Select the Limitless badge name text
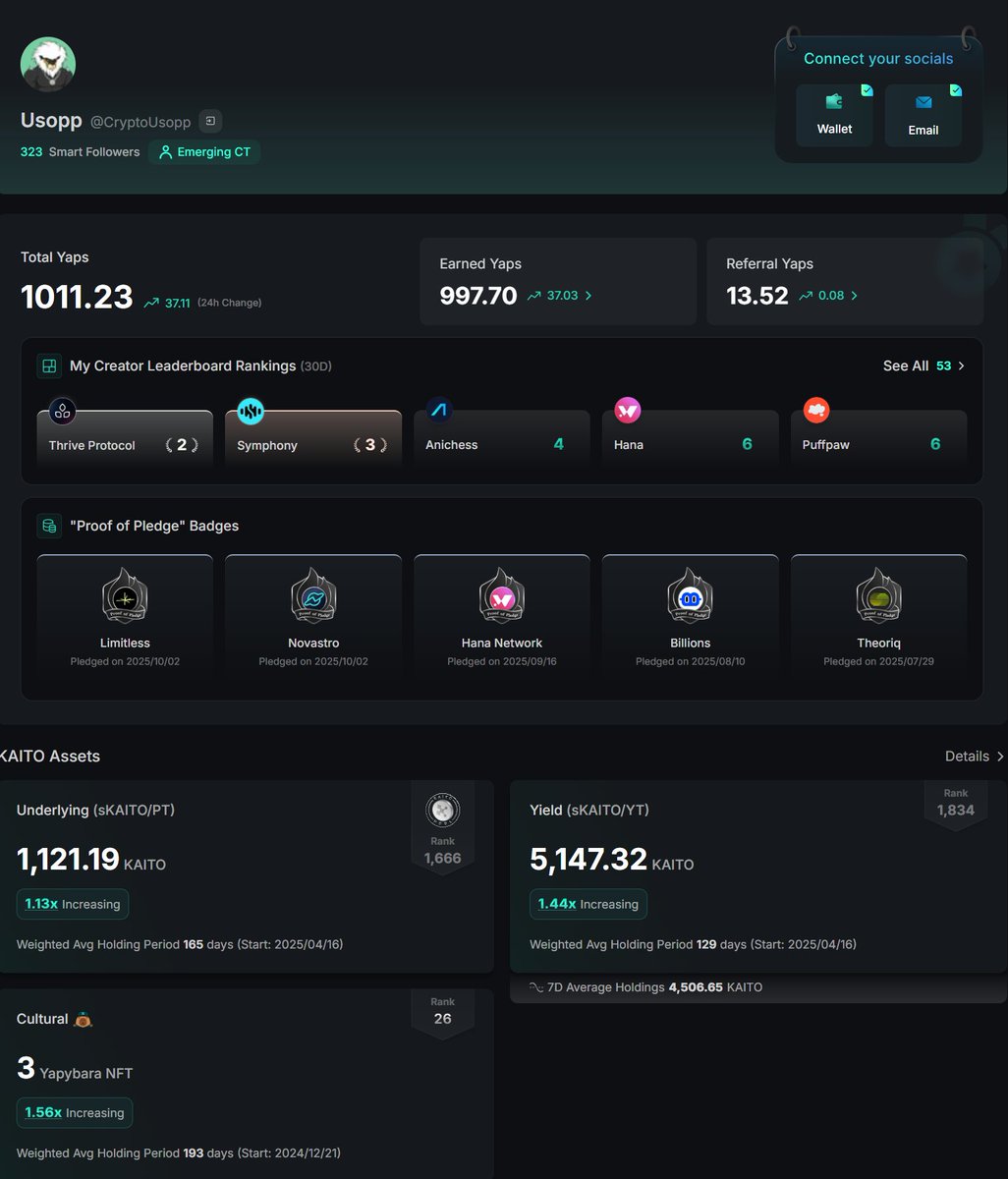Screen dimensions: 1008x1179 [x=125, y=643]
